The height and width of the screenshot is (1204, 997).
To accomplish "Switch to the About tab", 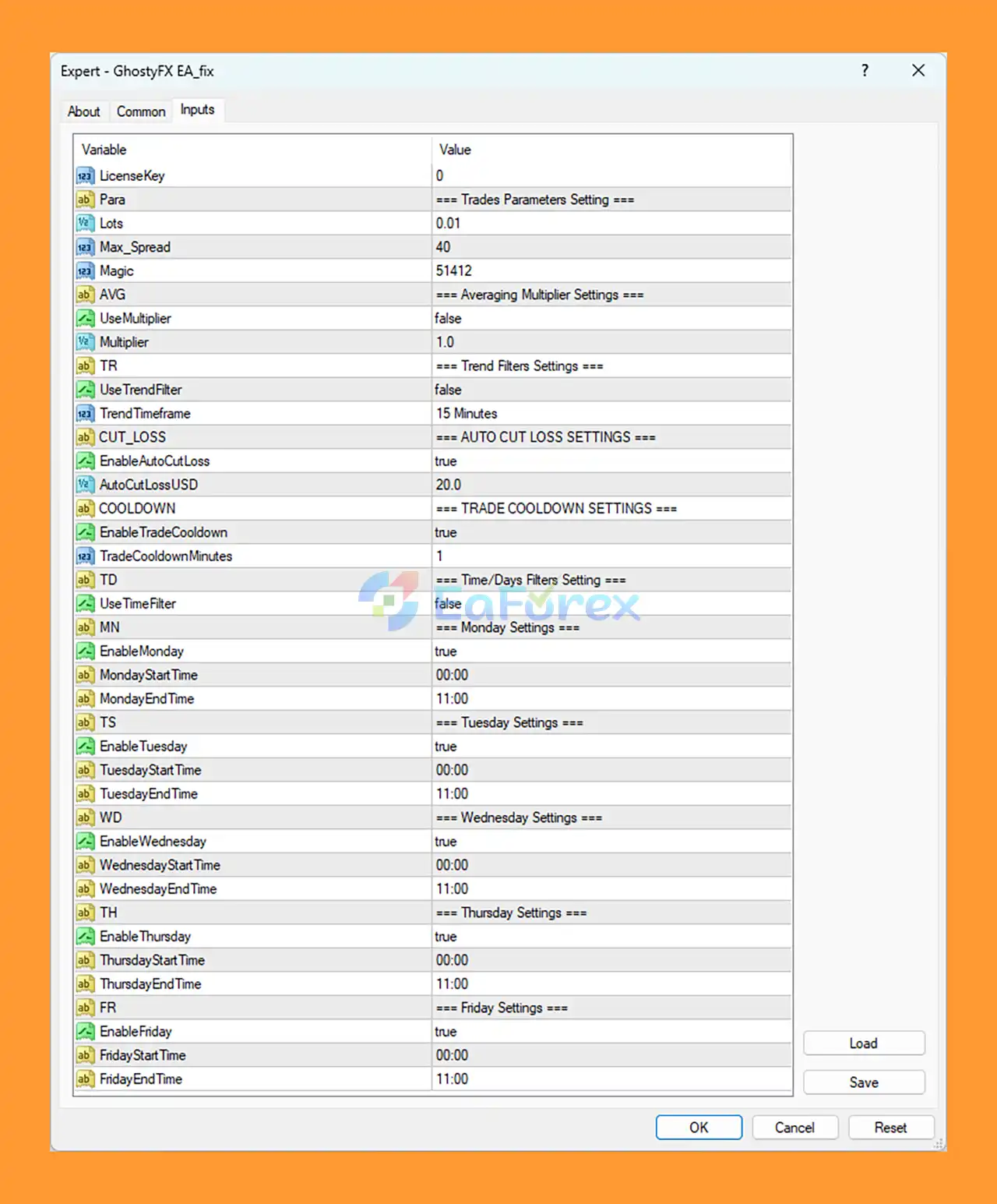I will click(83, 111).
